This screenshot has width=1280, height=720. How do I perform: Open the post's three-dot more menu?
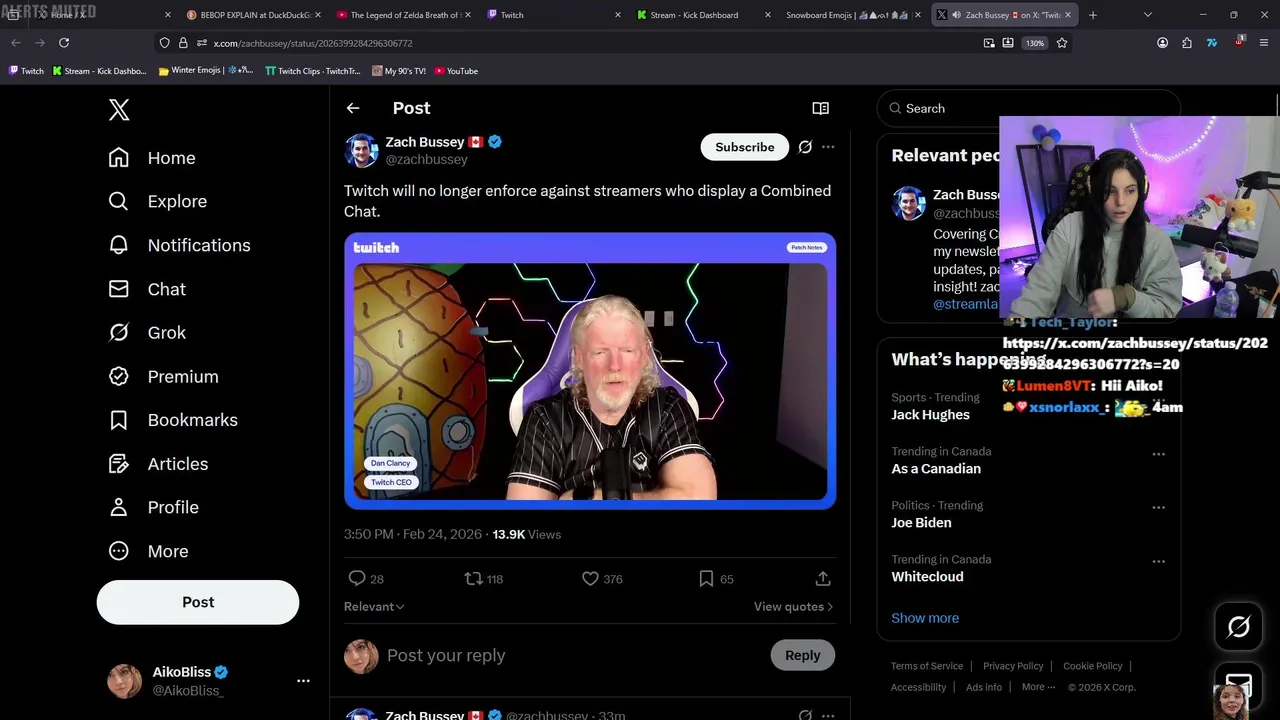coord(828,147)
